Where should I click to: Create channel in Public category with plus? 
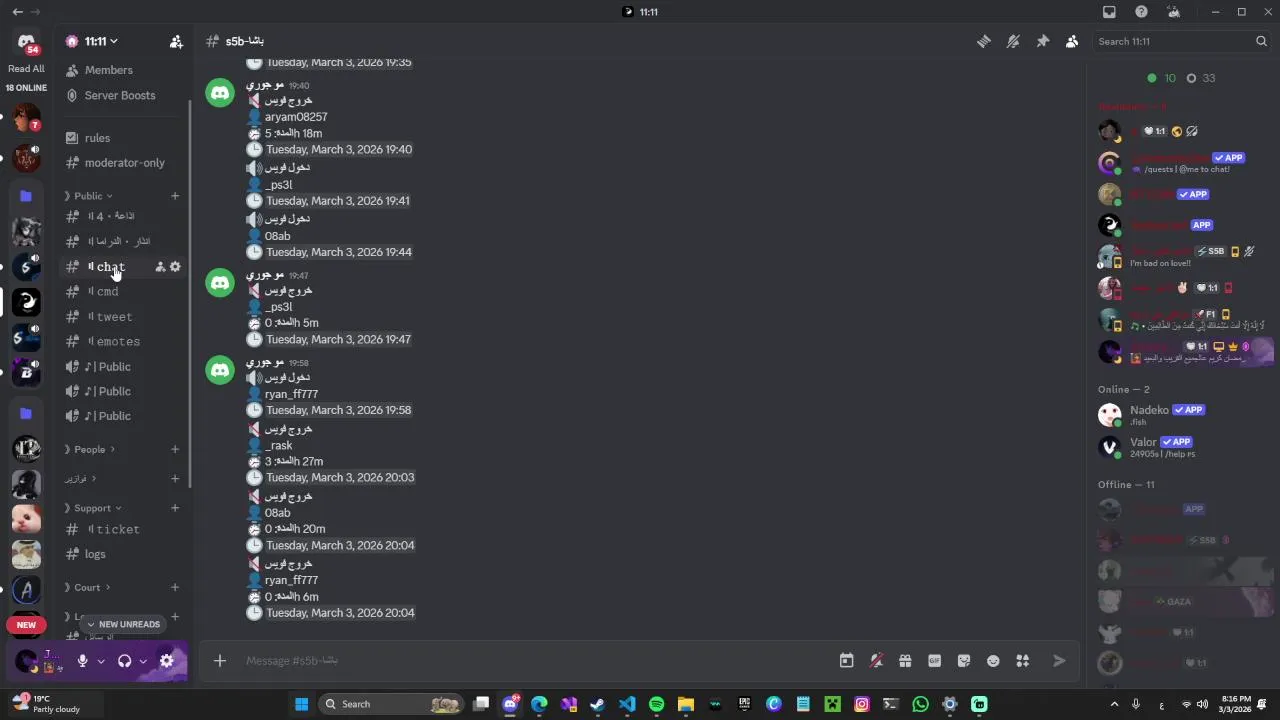click(x=175, y=196)
